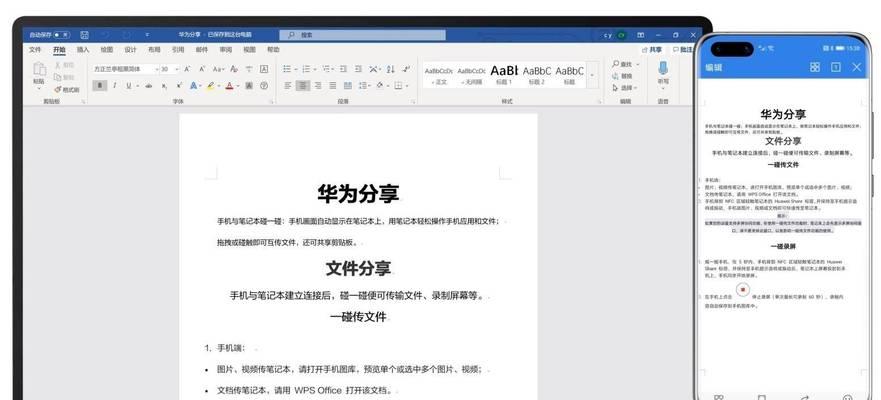Click the shrink font size icon
The height and width of the screenshot is (400, 881).
[202, 69]
